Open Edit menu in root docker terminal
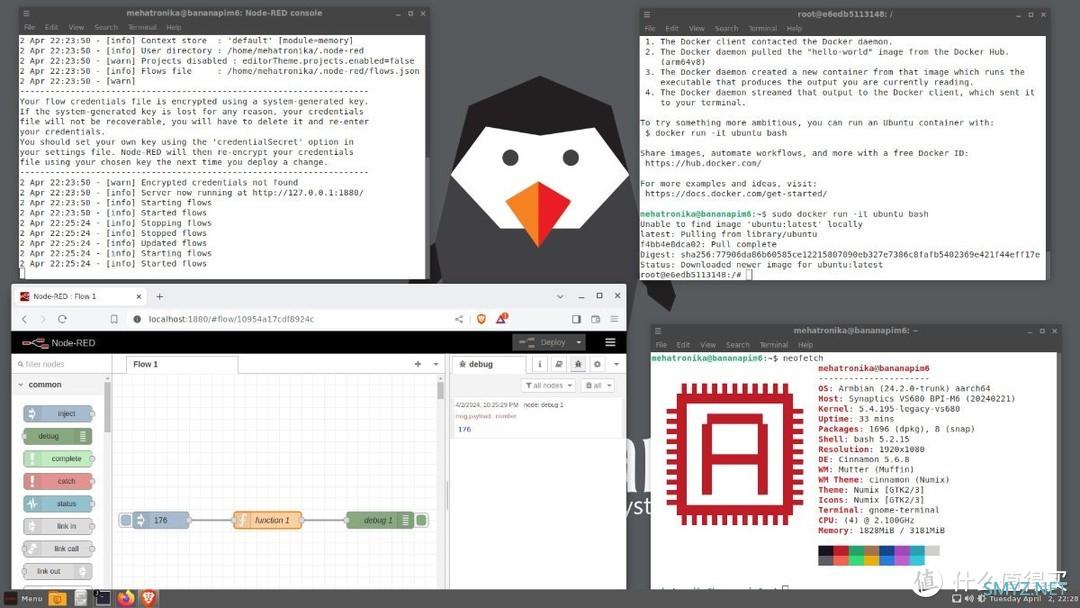The height and width of the screenshot is (608, 1080). [672, 28]
